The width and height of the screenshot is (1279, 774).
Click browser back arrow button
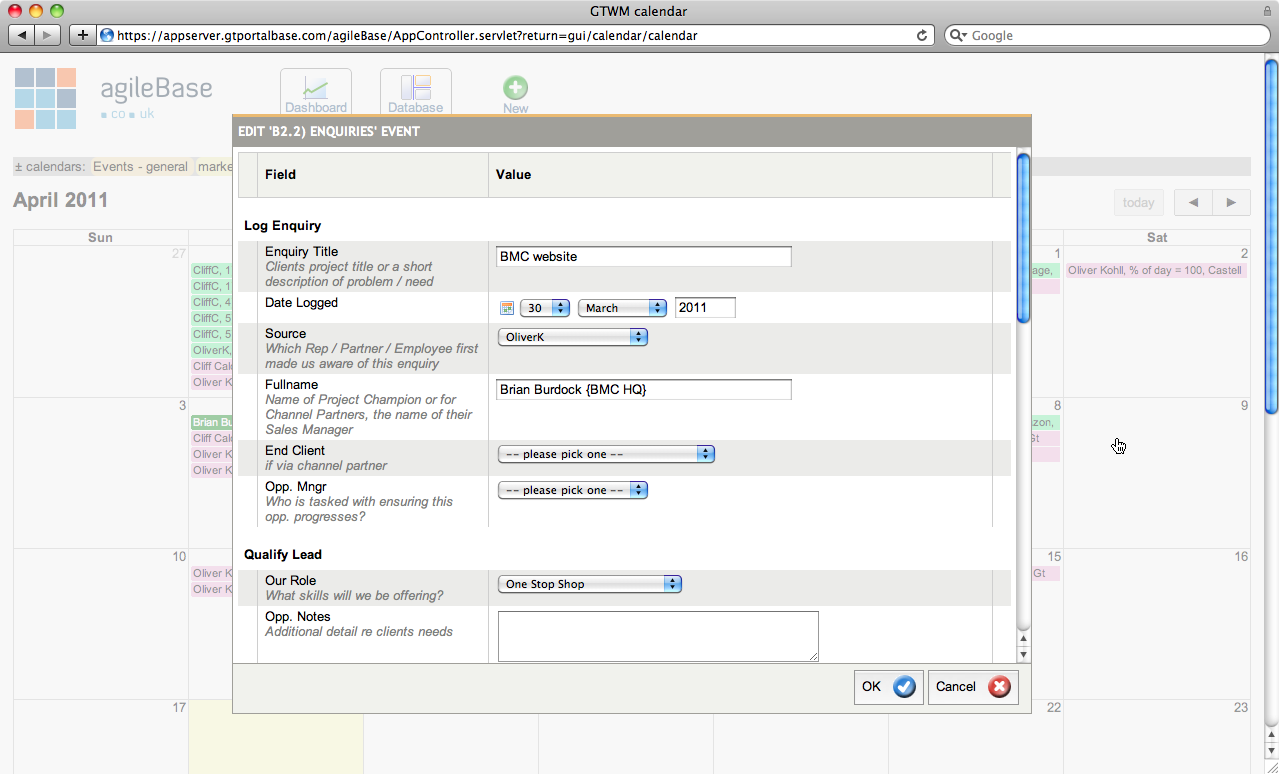click(22, 35)
